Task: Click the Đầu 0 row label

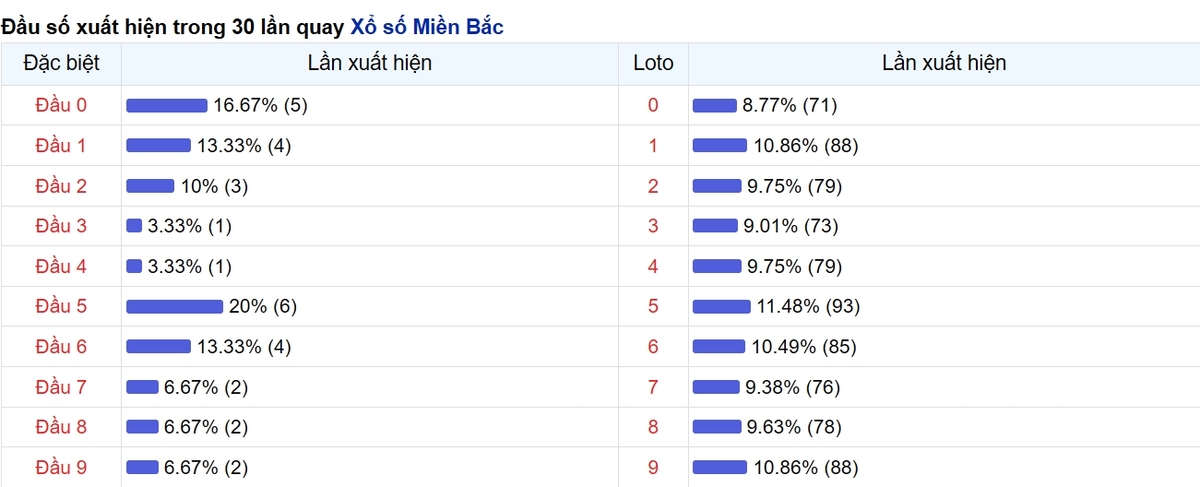Action: pos(61,105)
